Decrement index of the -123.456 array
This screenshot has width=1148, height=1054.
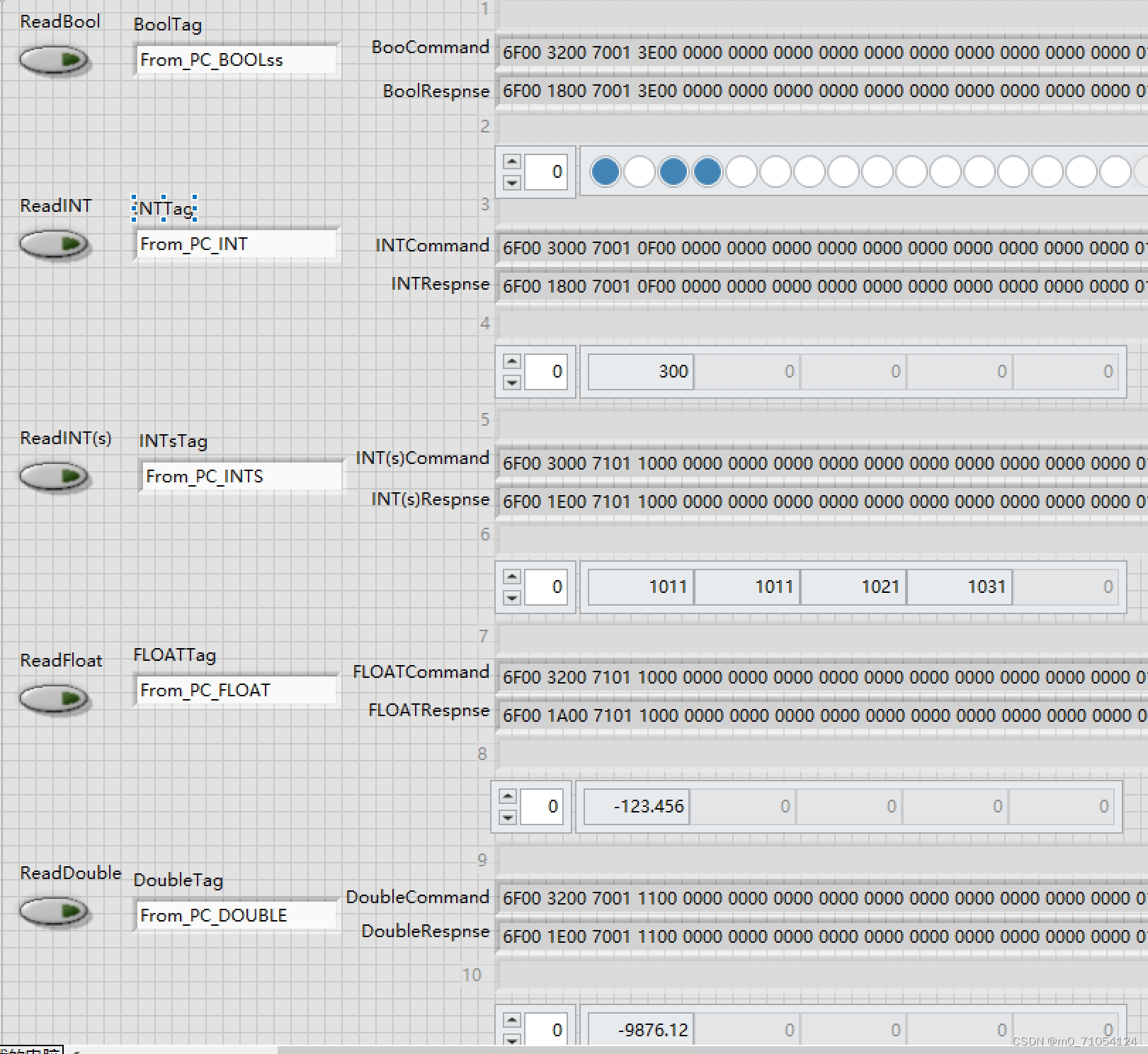[x=508, y=816]
